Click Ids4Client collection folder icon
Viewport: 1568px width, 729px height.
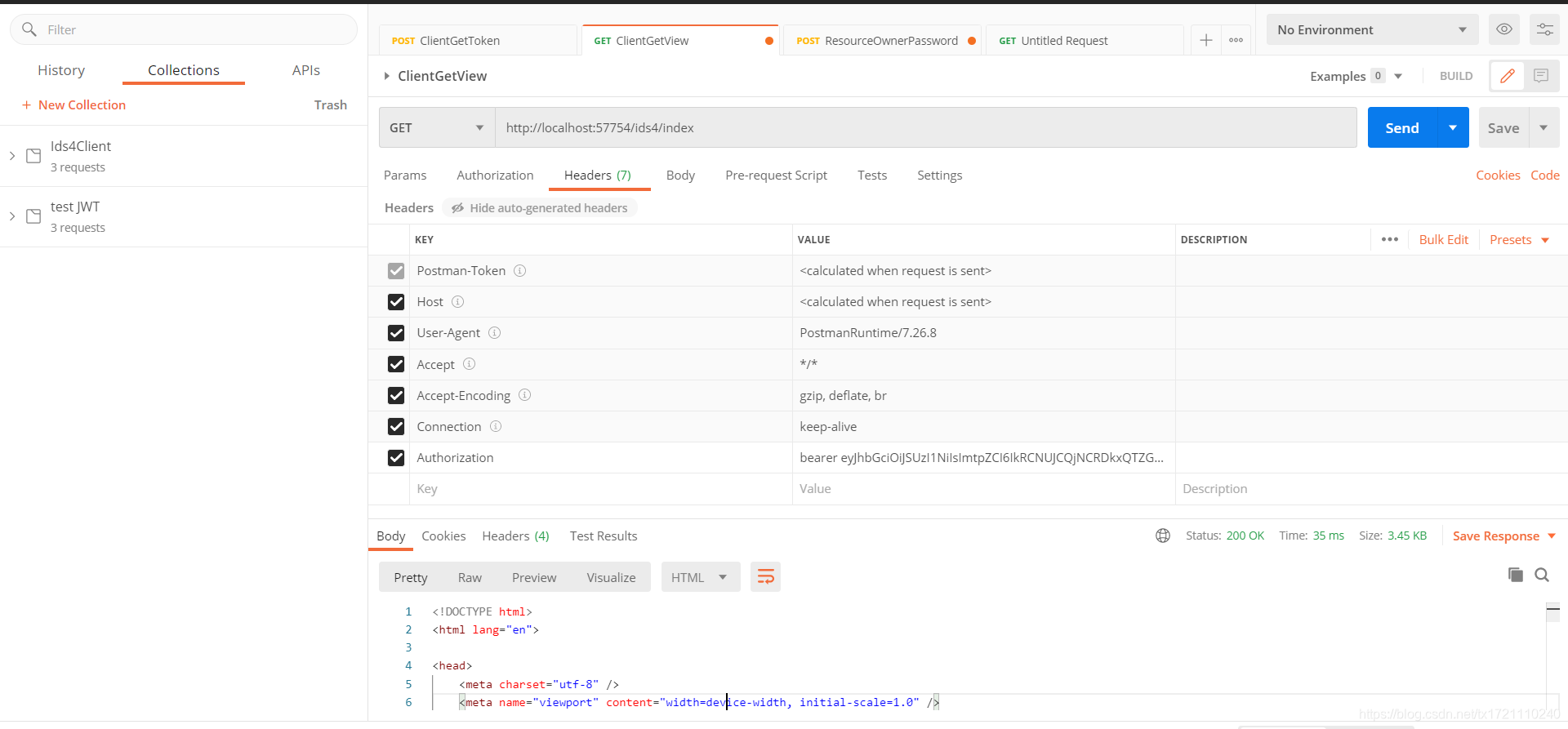click(33, 156)
